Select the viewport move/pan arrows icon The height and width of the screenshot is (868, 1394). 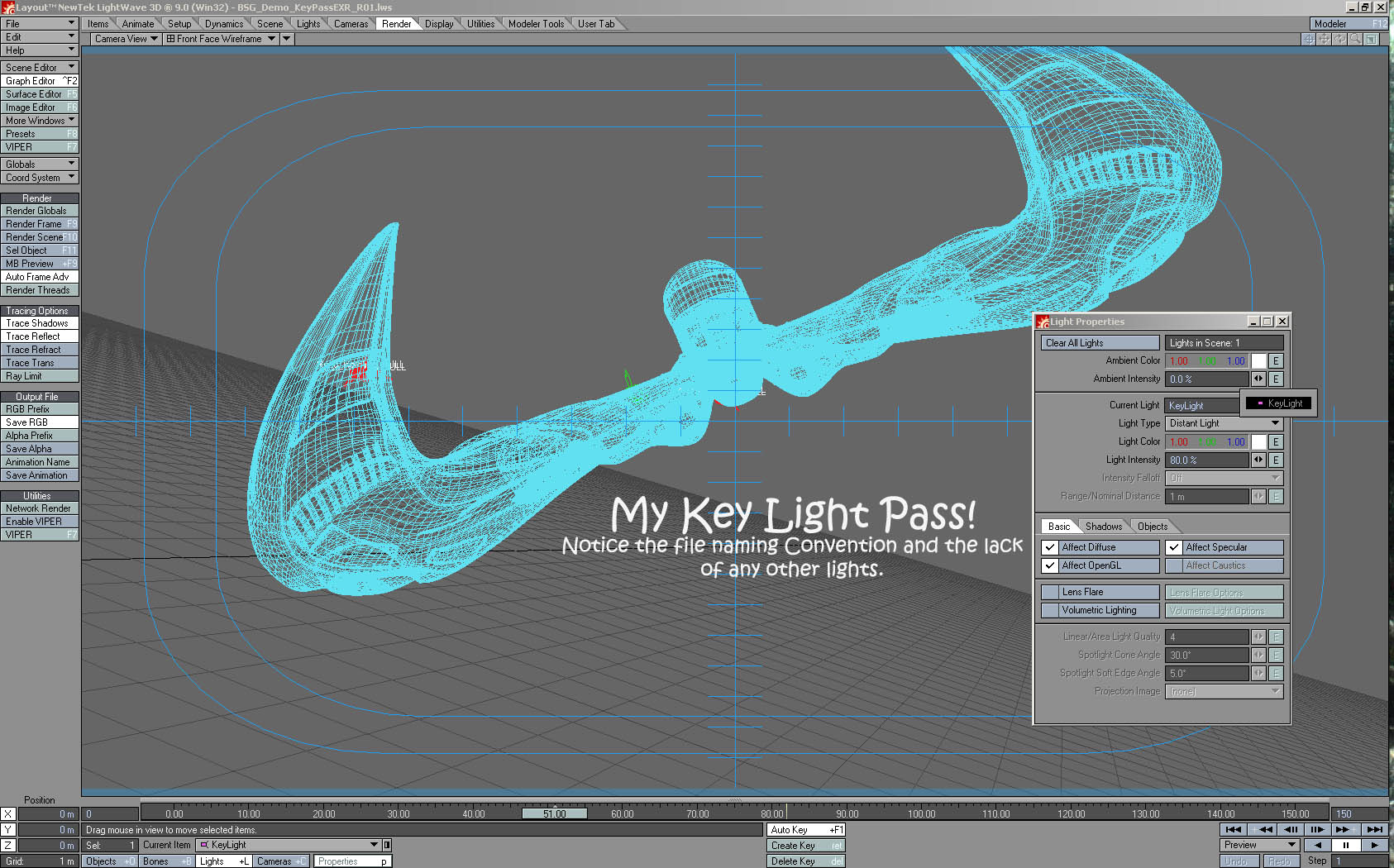pos(1325,39)
